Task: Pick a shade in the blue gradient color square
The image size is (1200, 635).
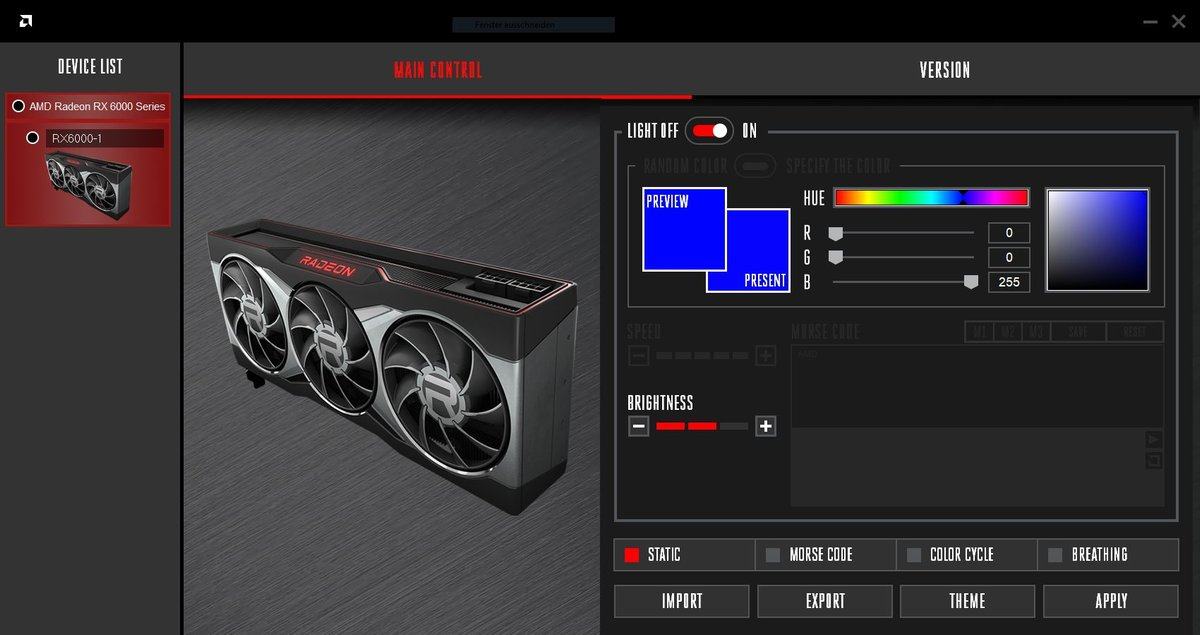Action: pos(1098,240)
